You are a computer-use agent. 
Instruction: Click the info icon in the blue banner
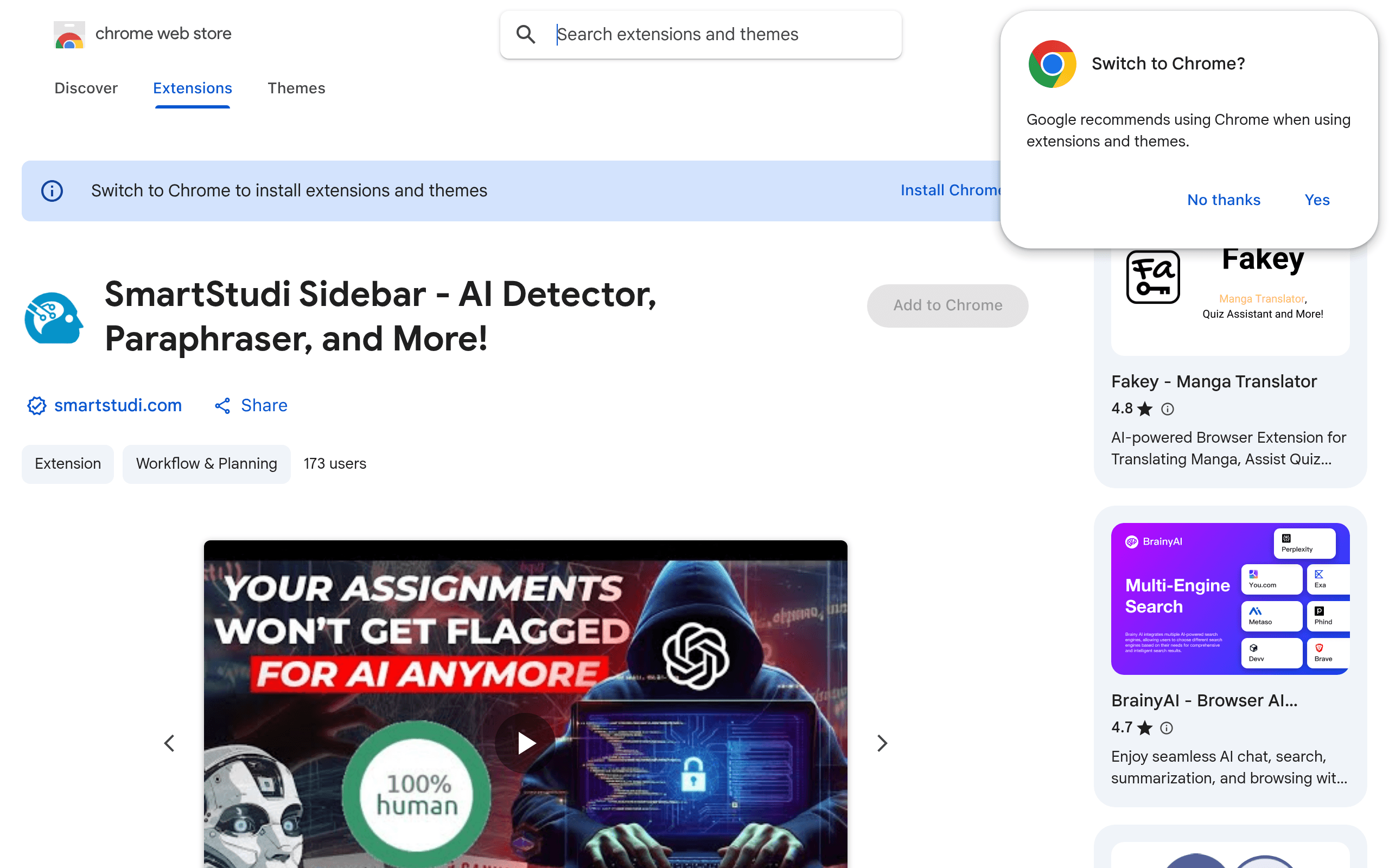point(52,190)
